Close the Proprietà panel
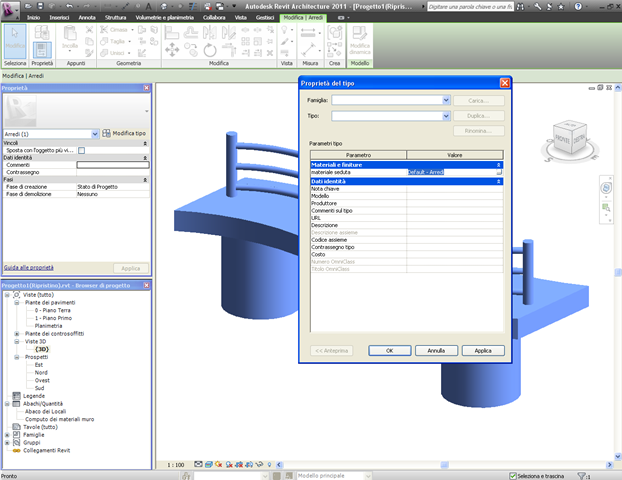Screen dimensions: 622x480 coord(146,88)
